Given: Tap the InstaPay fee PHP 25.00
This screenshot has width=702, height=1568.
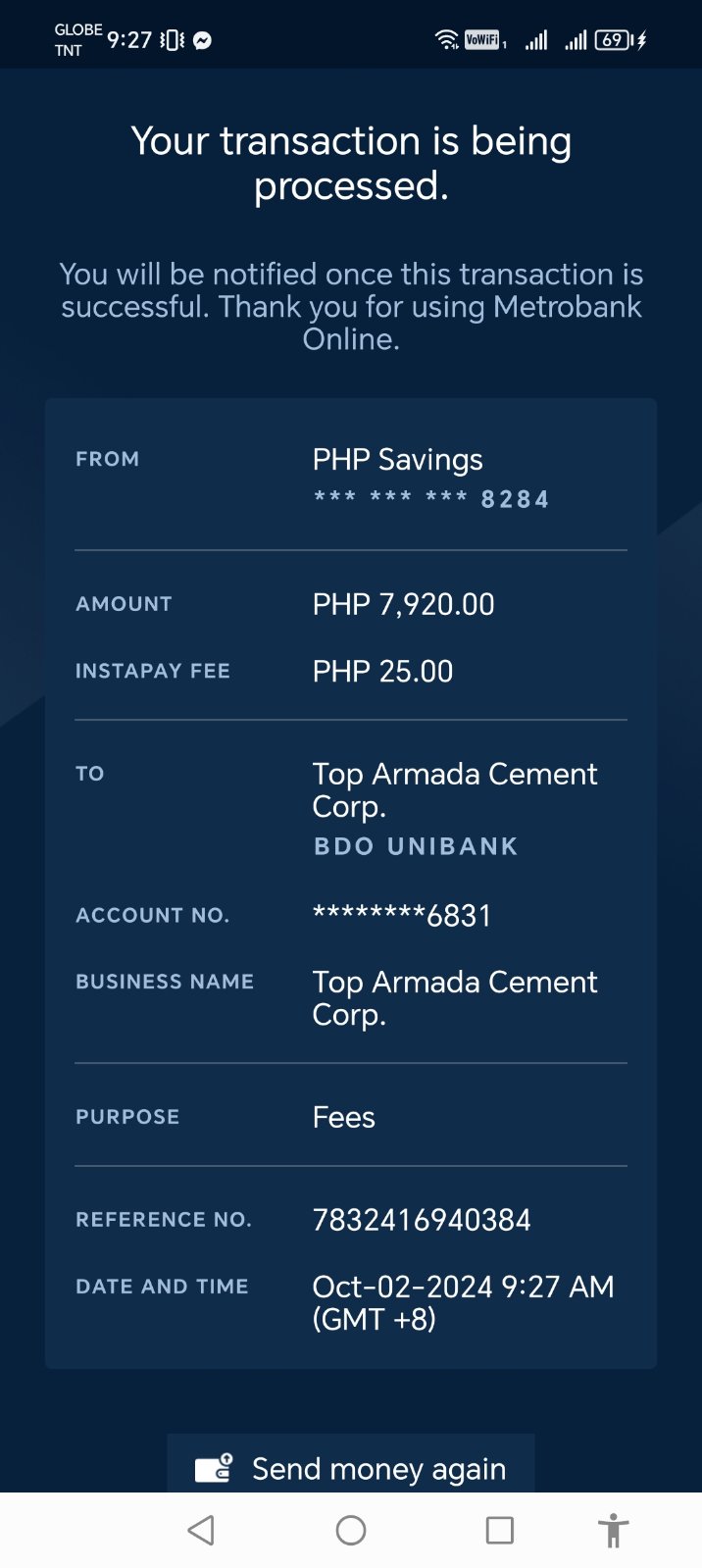Looking at the screenshot, I should 382,672.
